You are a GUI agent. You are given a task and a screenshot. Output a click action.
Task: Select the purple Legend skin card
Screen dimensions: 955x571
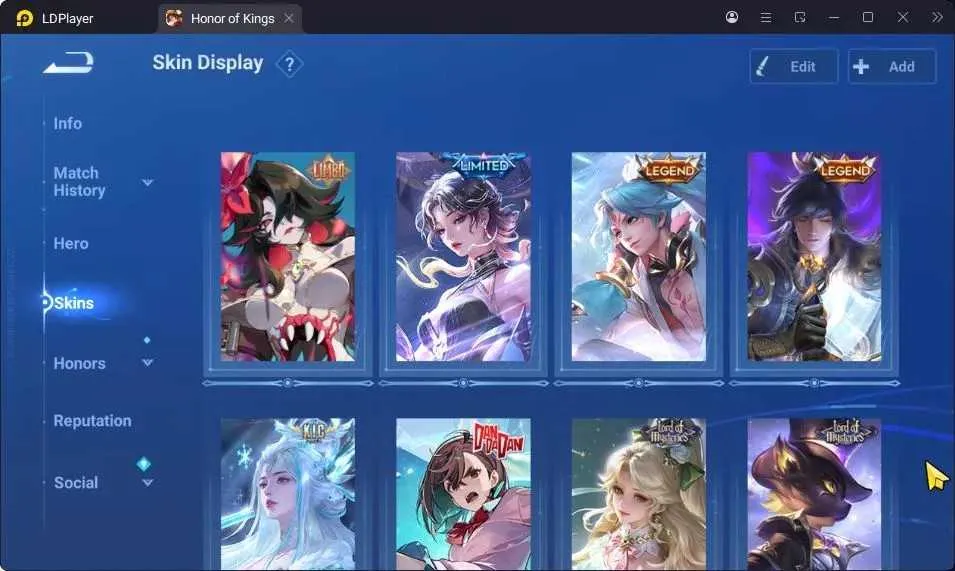coord(814,256)
